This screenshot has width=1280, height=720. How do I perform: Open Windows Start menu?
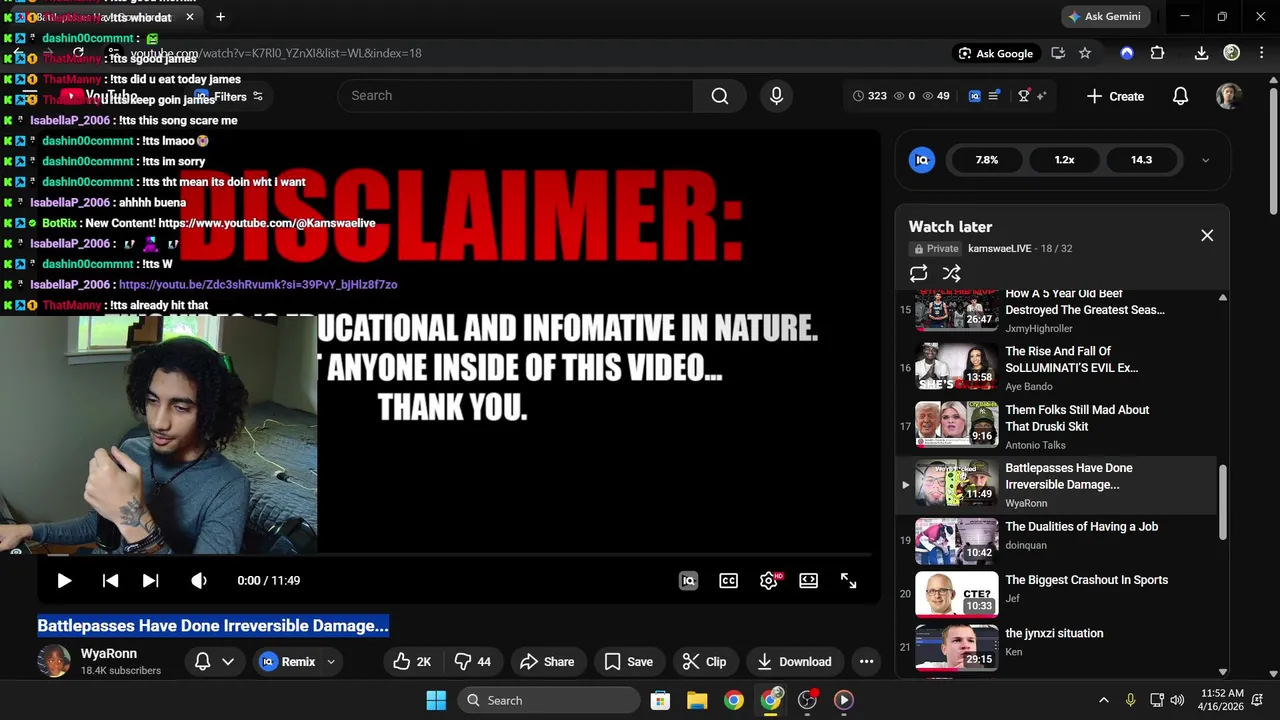[437, 700]
